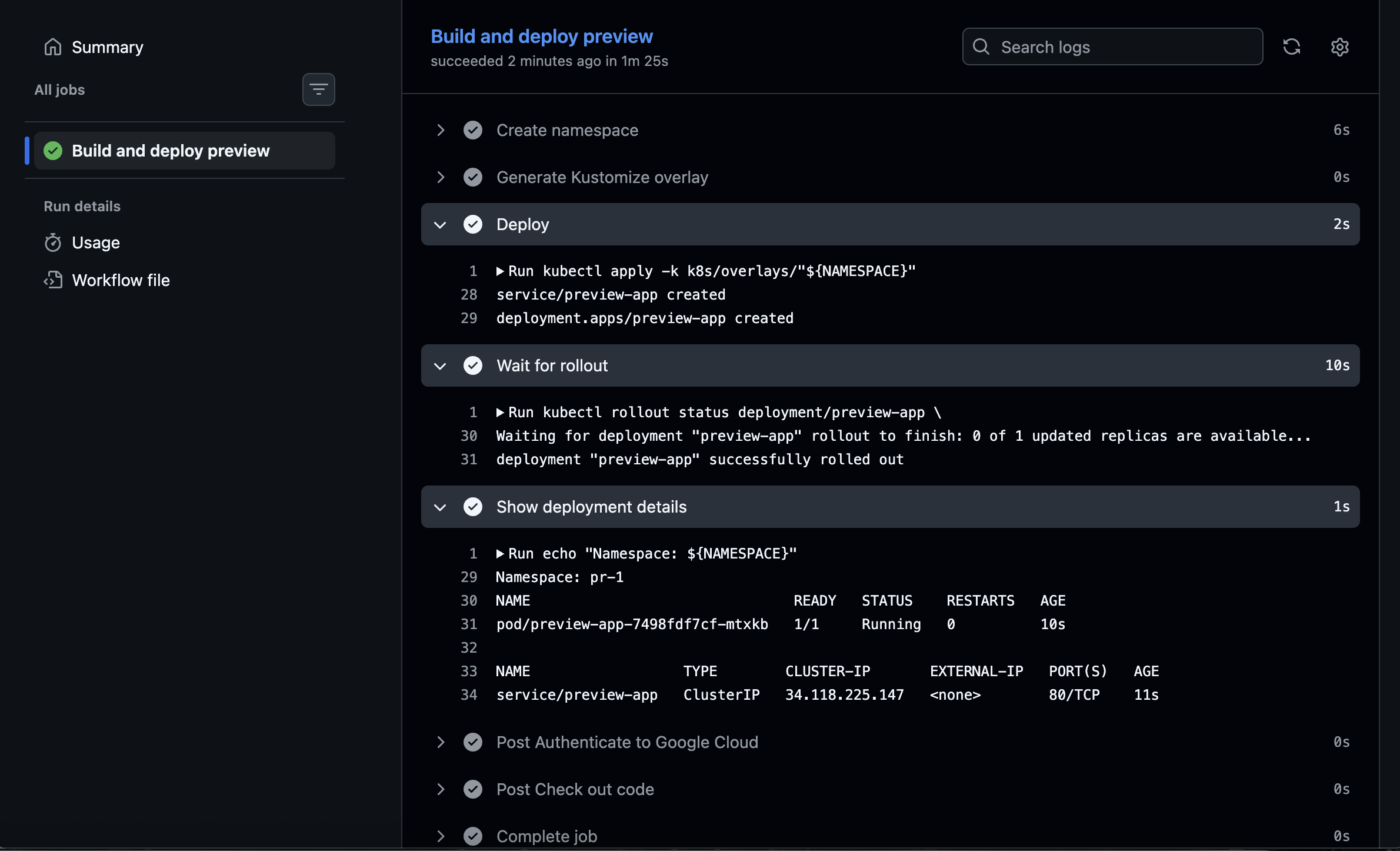1400x851 pixels.
Task: Click the check status icon for Create namespace
Action: tap(473, 130)
